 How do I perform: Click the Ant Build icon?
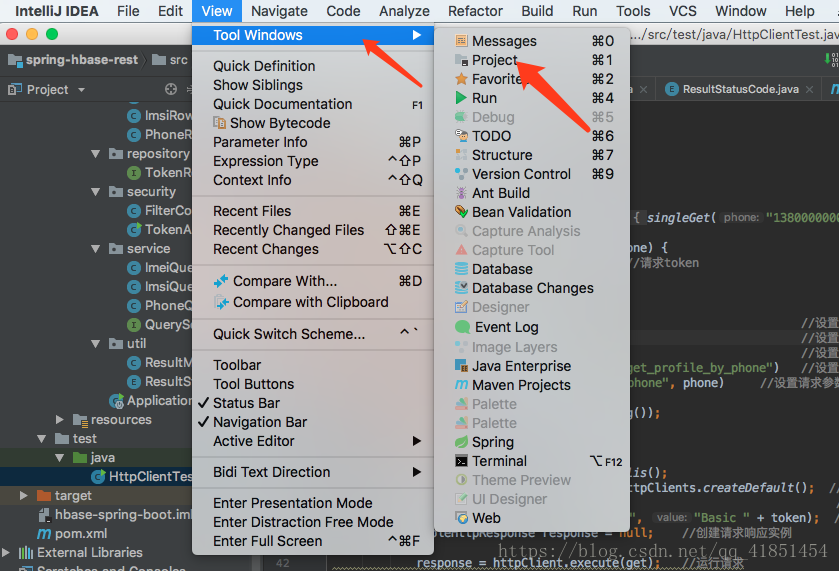pyautogui.click(x=461, y=193)
